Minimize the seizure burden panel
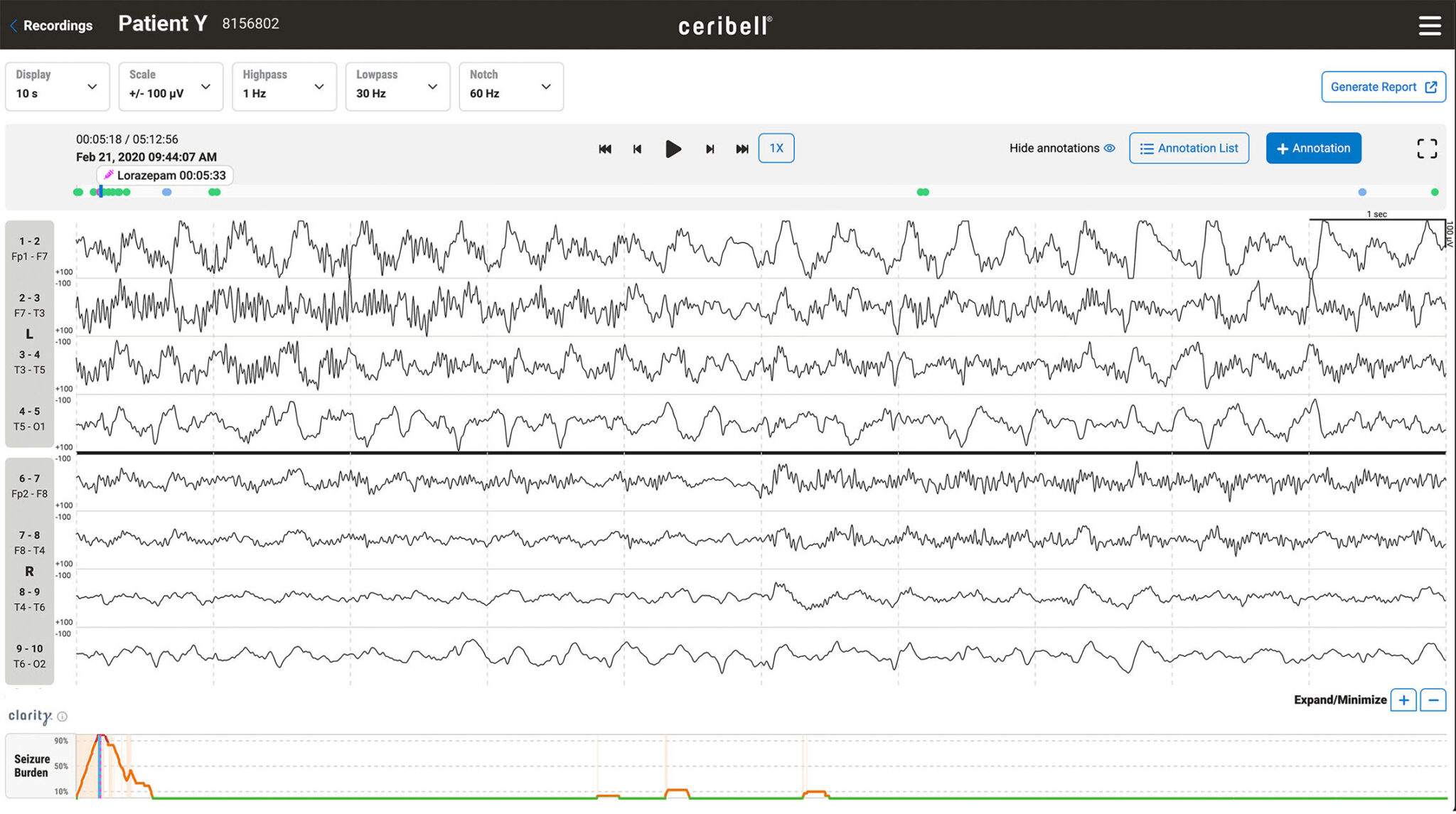Screen dimensions: 1456x814 (1433, 700)
